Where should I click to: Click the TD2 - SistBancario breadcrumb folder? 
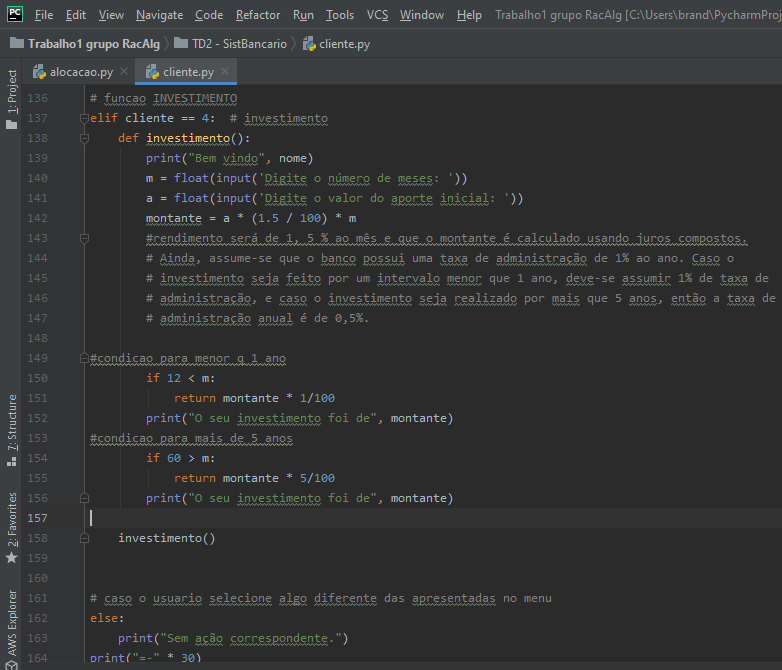click(239, 44)
